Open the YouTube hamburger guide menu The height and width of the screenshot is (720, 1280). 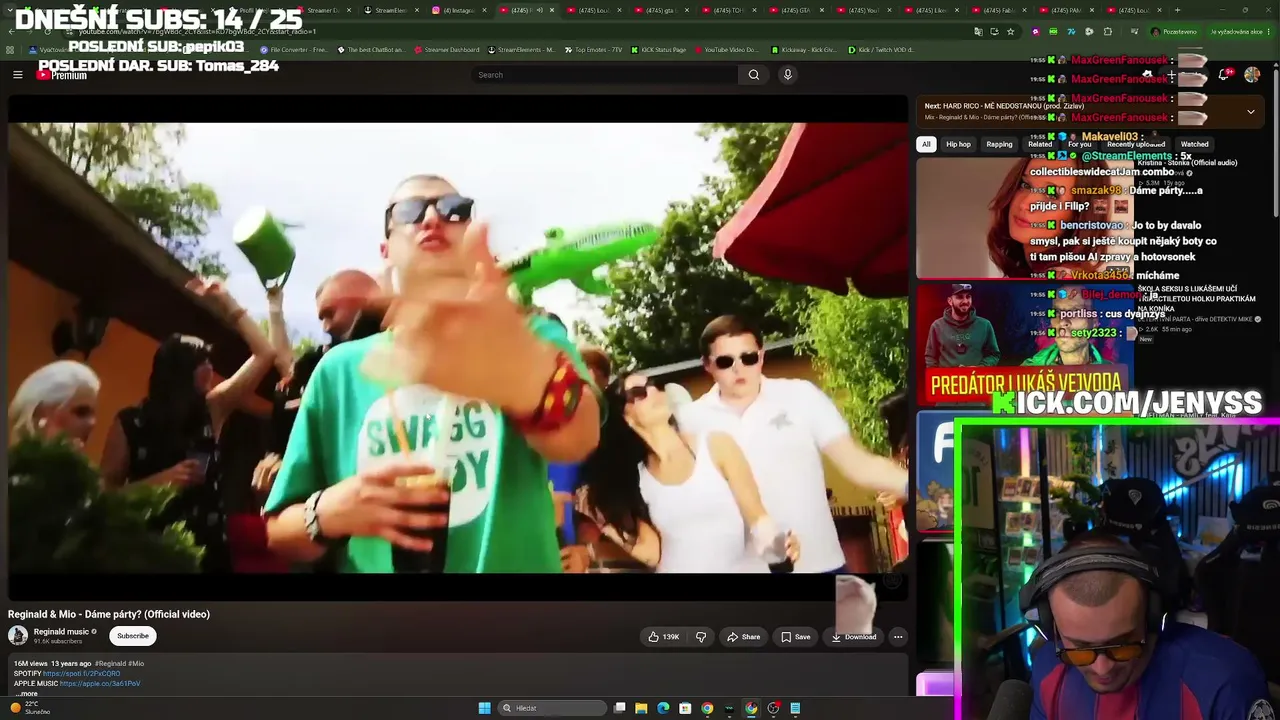click(17, 74)
